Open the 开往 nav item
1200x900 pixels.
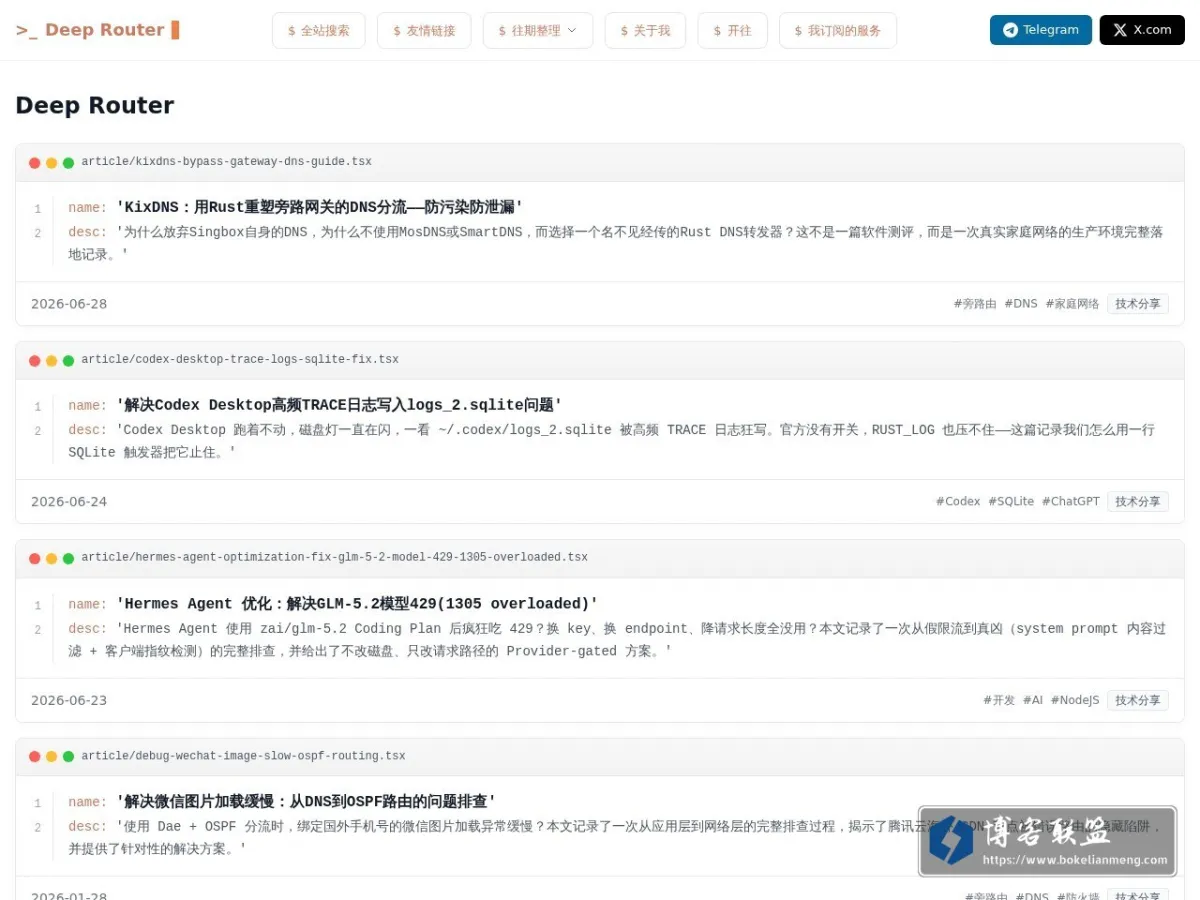coord(733,30)
